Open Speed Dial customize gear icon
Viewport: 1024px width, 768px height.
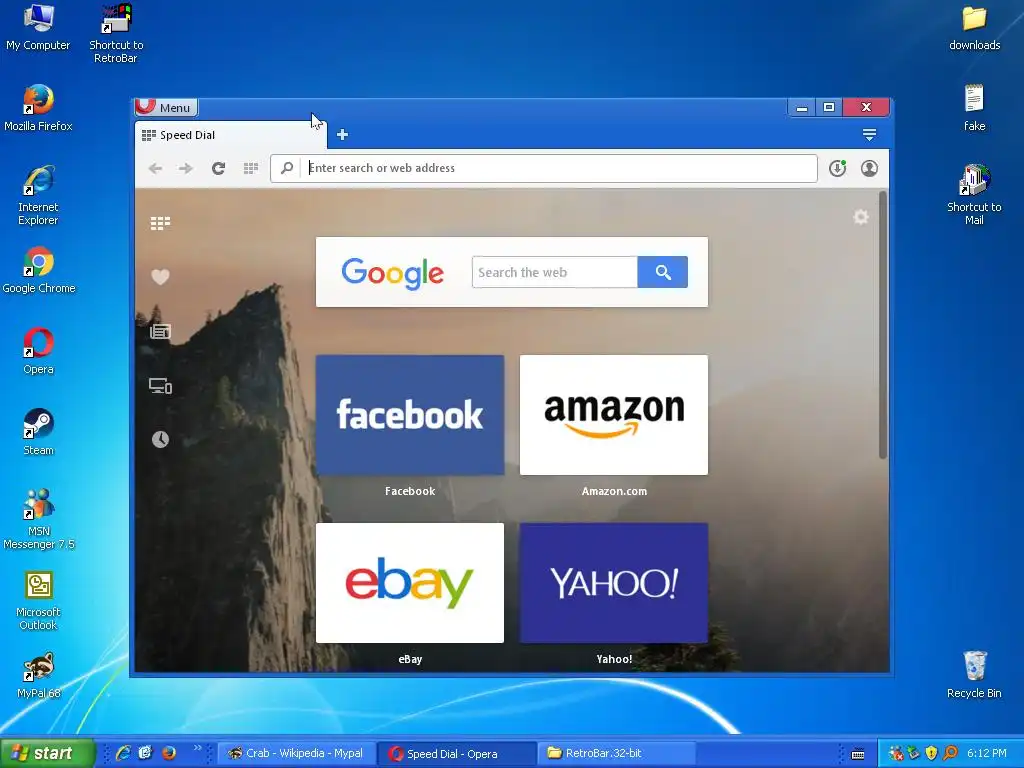(x=861, y=217)
